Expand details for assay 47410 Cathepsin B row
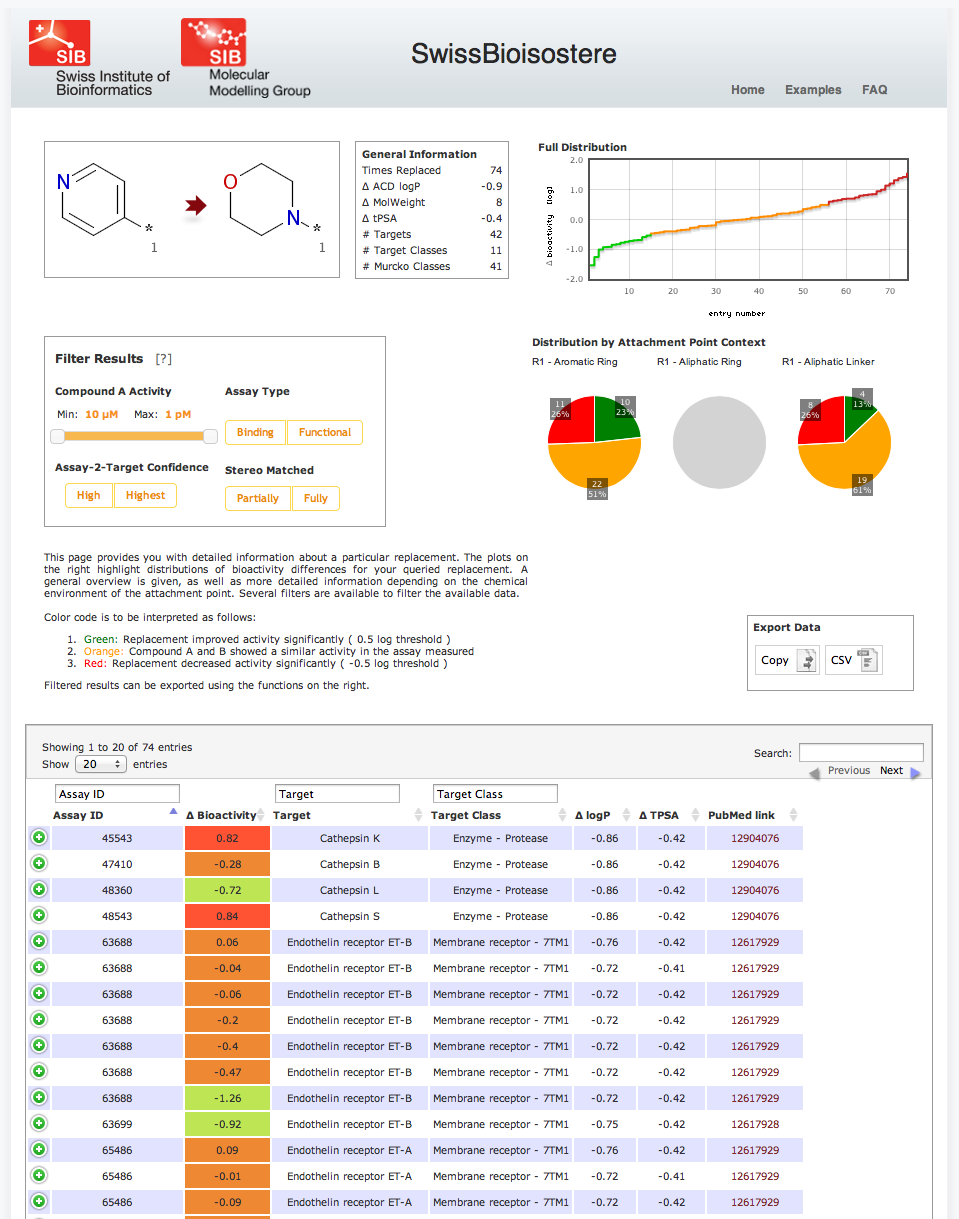The height and width of the screenshot is (1219, 959). coord(39,864)
